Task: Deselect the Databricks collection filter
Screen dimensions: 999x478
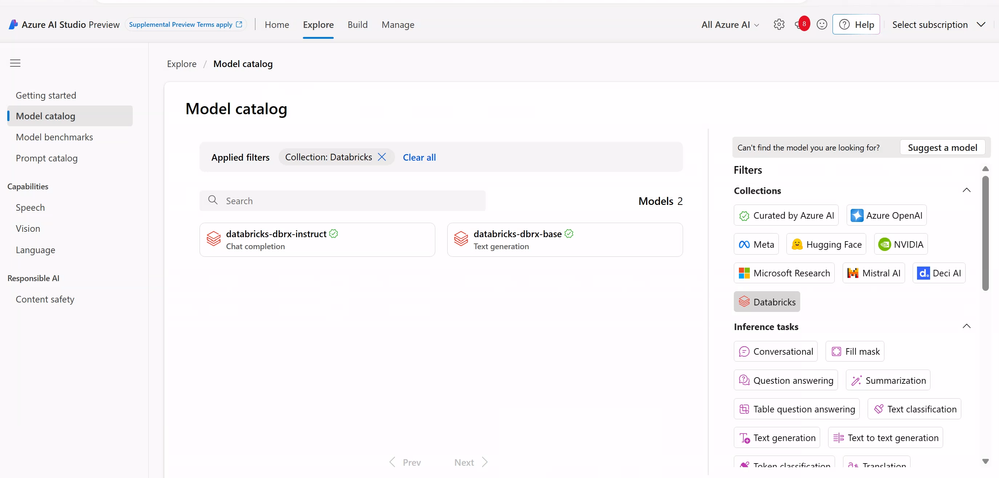Action: (x=767, y=302)
